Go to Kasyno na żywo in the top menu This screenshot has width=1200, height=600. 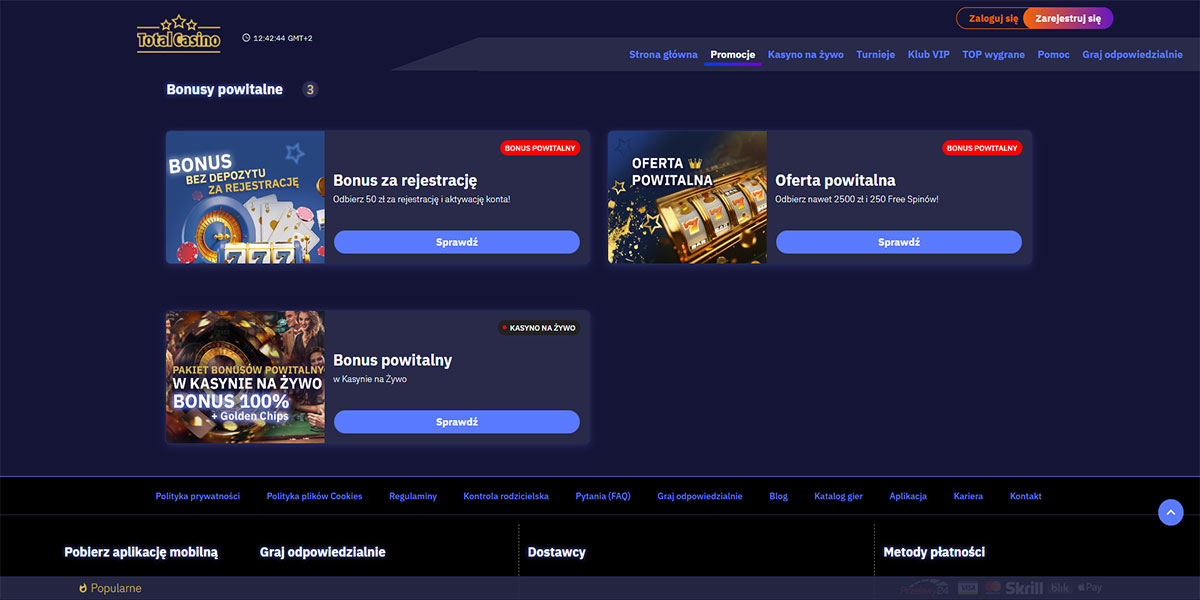tap(805, 55)
